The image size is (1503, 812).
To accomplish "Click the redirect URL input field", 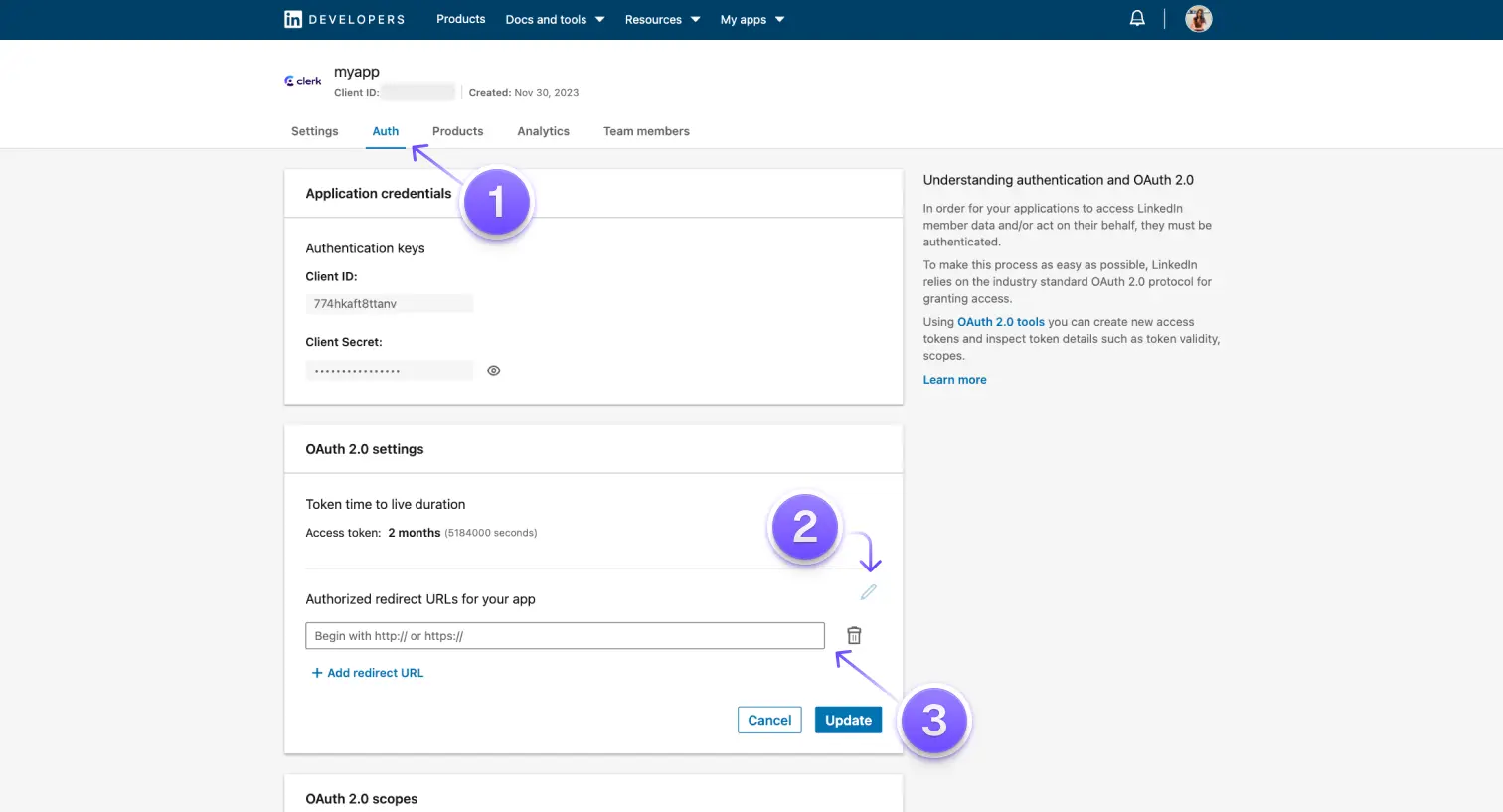I will (565, 635).
